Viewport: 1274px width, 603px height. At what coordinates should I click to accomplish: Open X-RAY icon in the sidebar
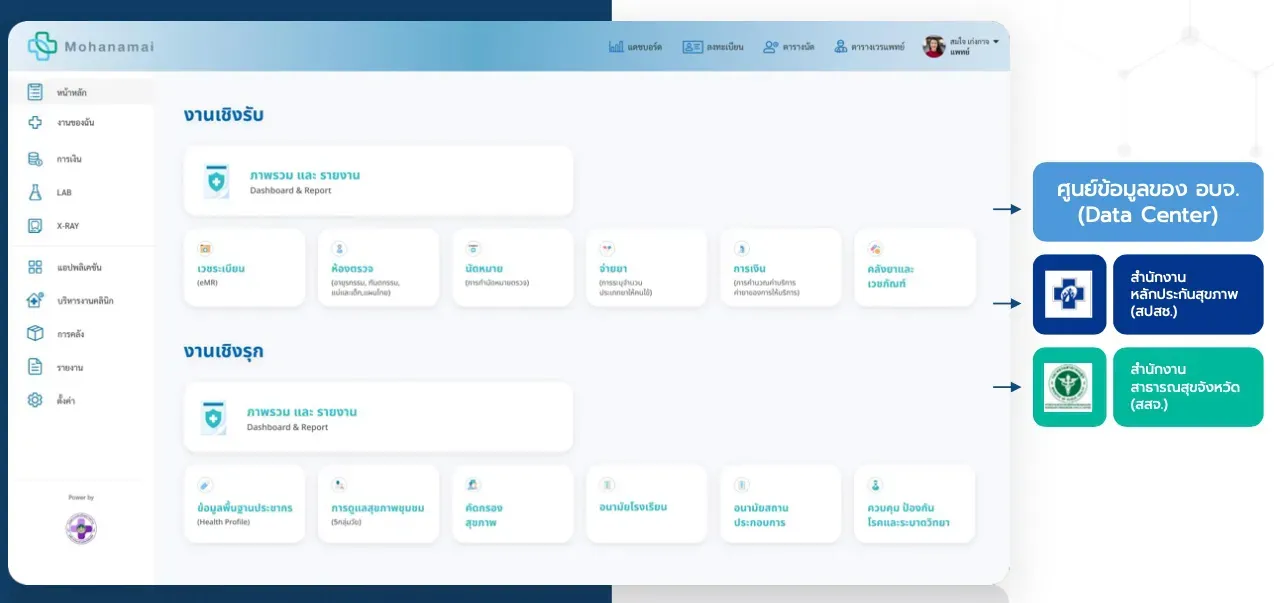coord(35,226)
